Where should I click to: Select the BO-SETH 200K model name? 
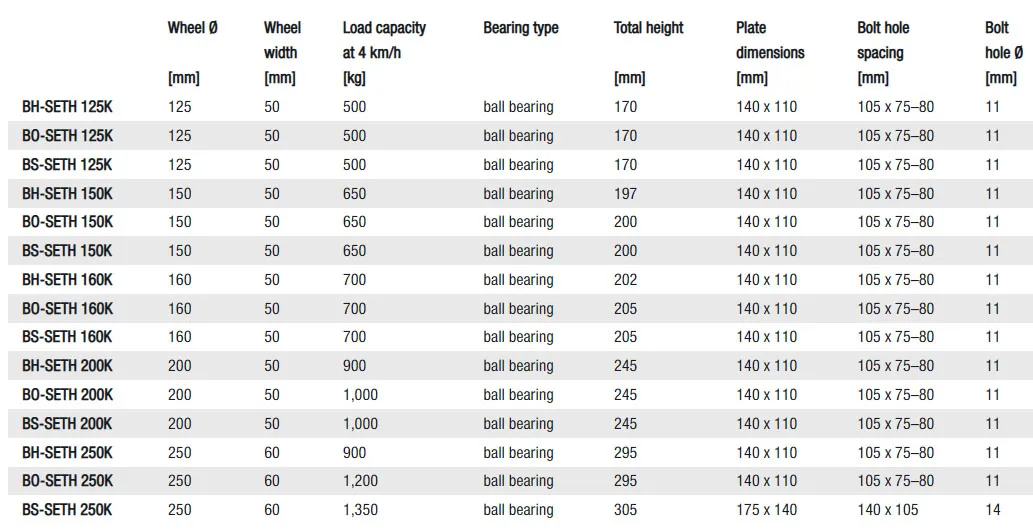click(67, 395)
